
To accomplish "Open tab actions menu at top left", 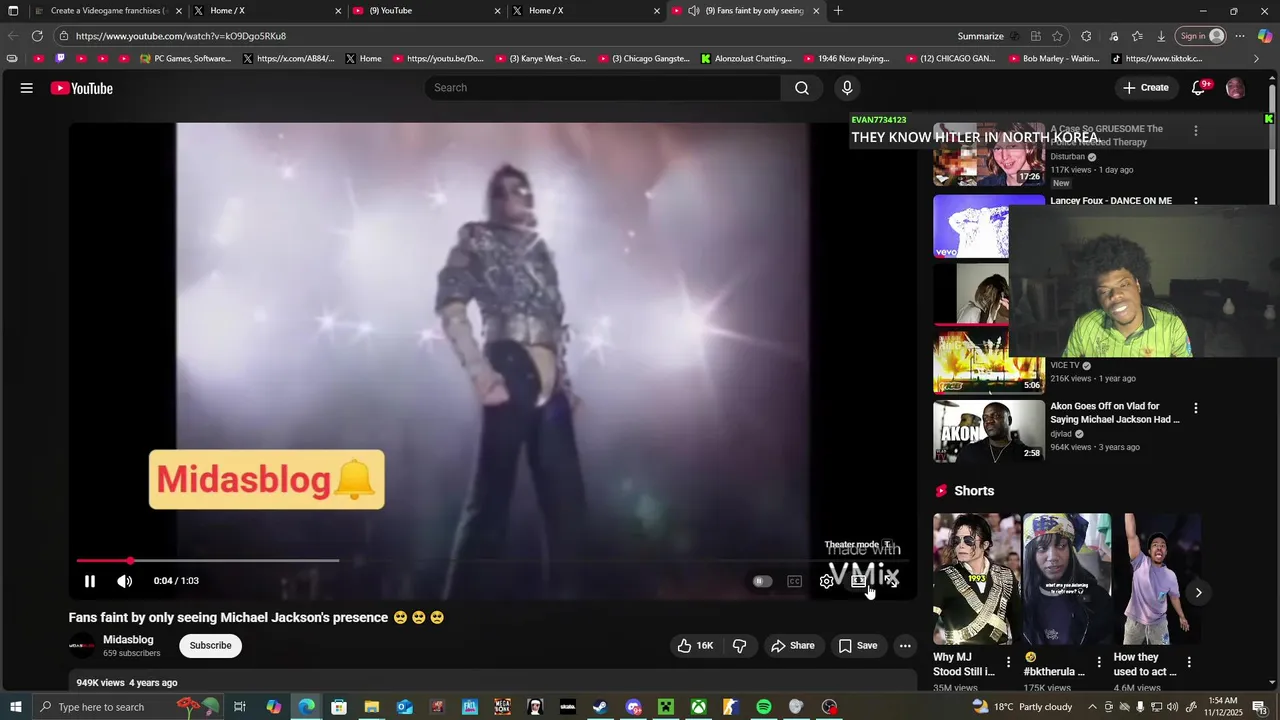I will coord(13,11).
